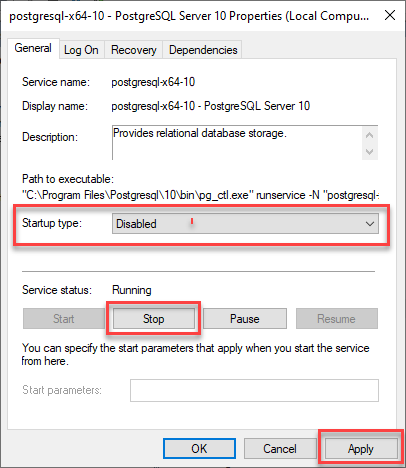Stop the running PostgreSQL service
Viewport: 406px width, 468px height.
(154, 319)
